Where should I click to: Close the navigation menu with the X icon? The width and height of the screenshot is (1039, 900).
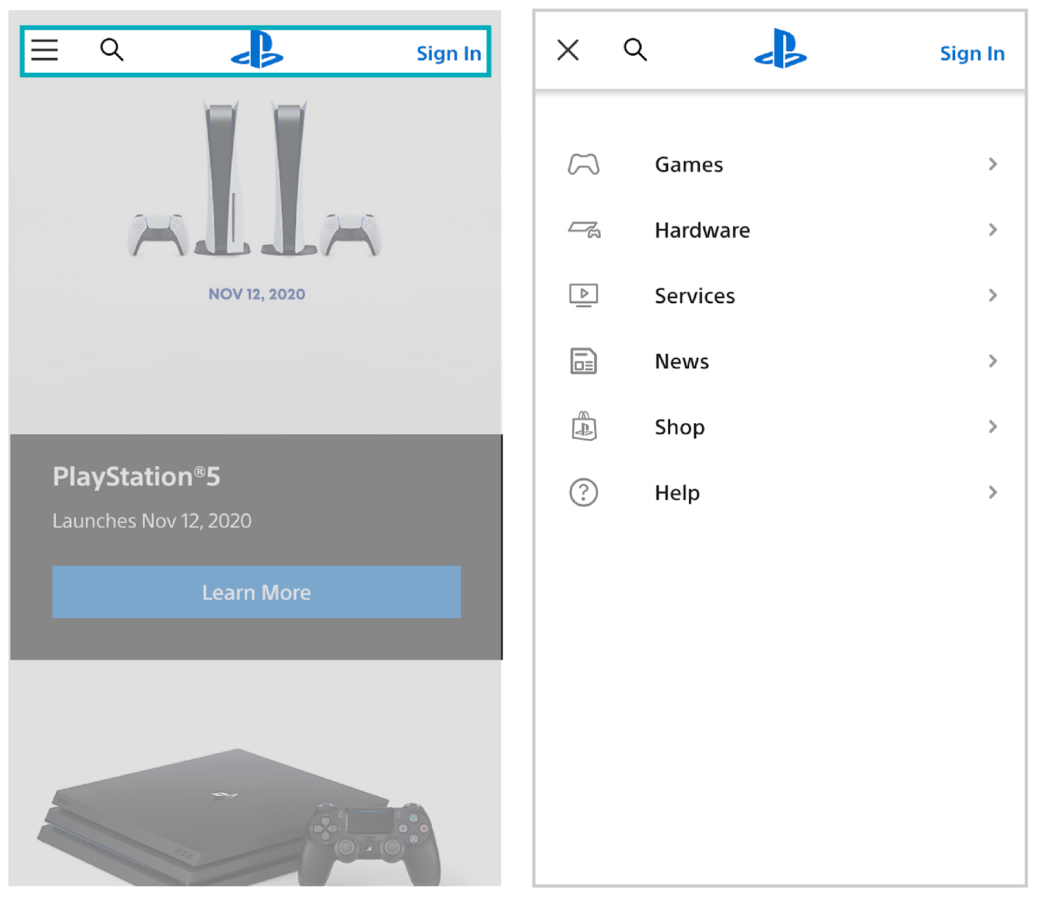point(568,50)
